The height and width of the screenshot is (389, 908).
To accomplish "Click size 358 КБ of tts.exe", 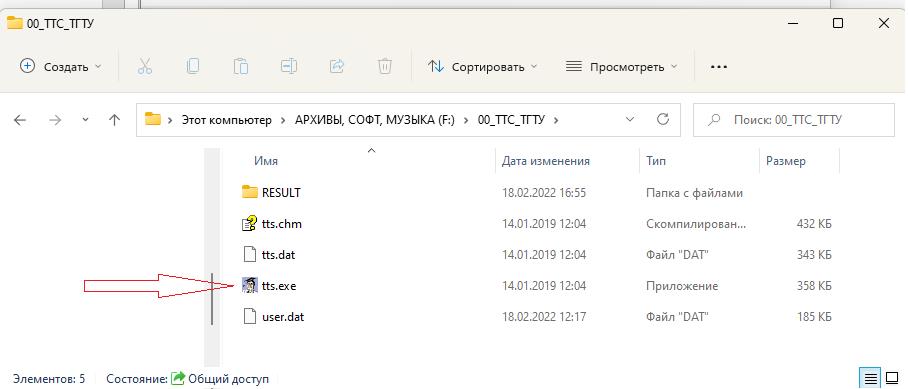I will coord(814,286).
